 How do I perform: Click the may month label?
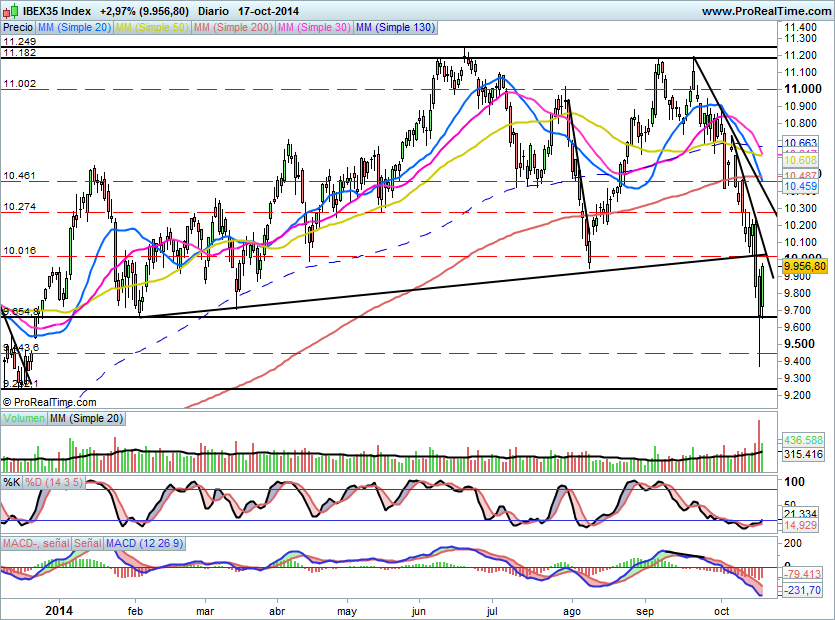[347, 612]
